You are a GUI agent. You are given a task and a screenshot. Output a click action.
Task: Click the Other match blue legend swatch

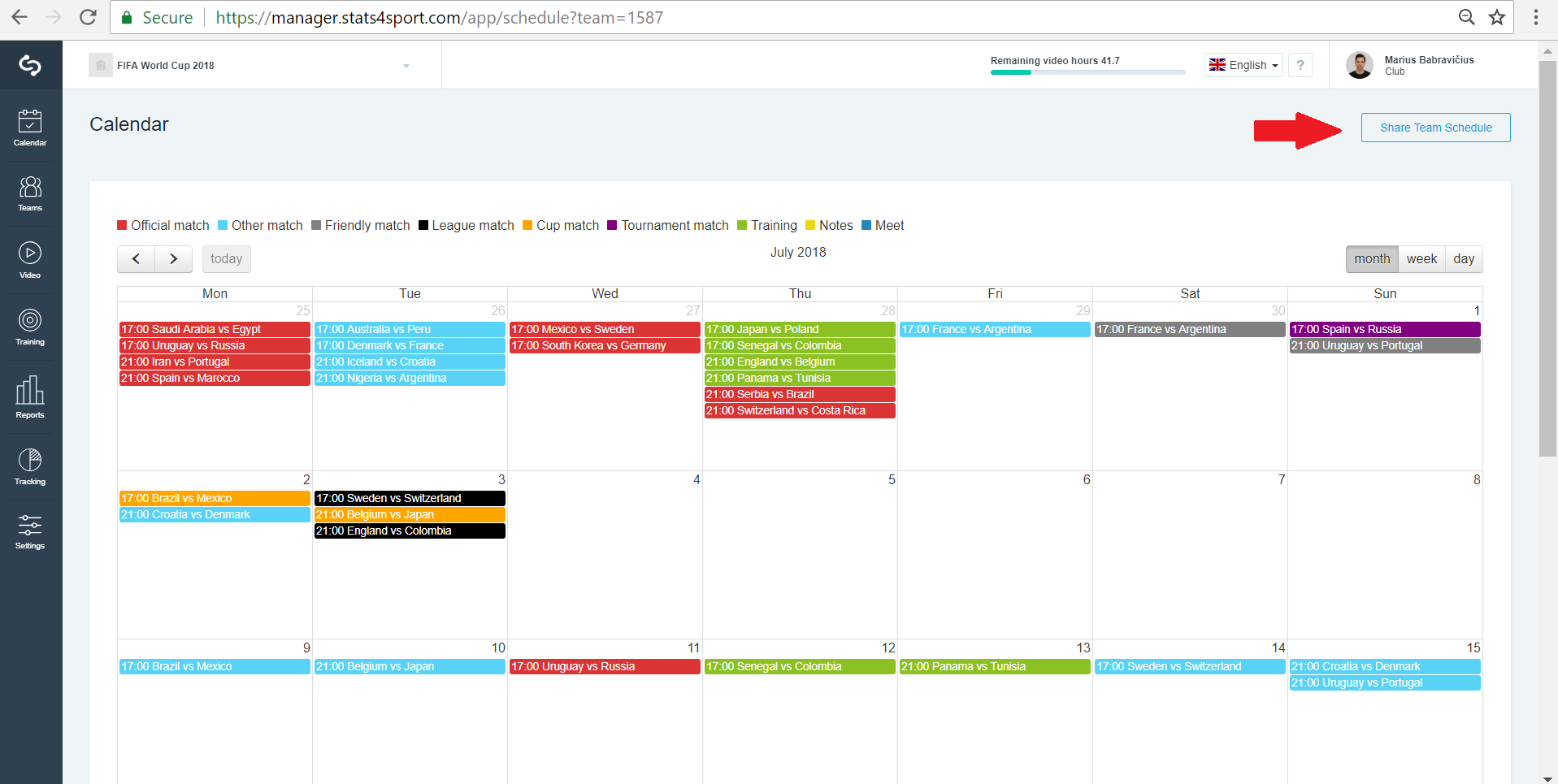point(223,225)
